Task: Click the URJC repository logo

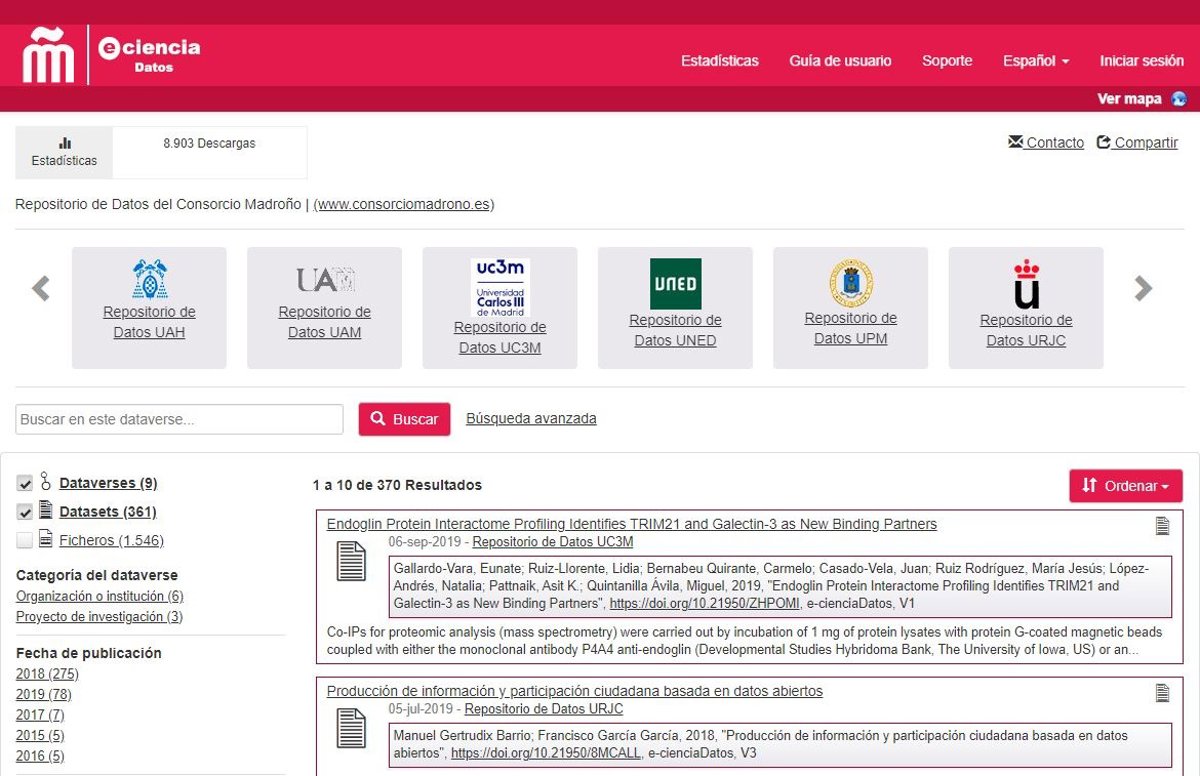Action: pos(1026,284)
